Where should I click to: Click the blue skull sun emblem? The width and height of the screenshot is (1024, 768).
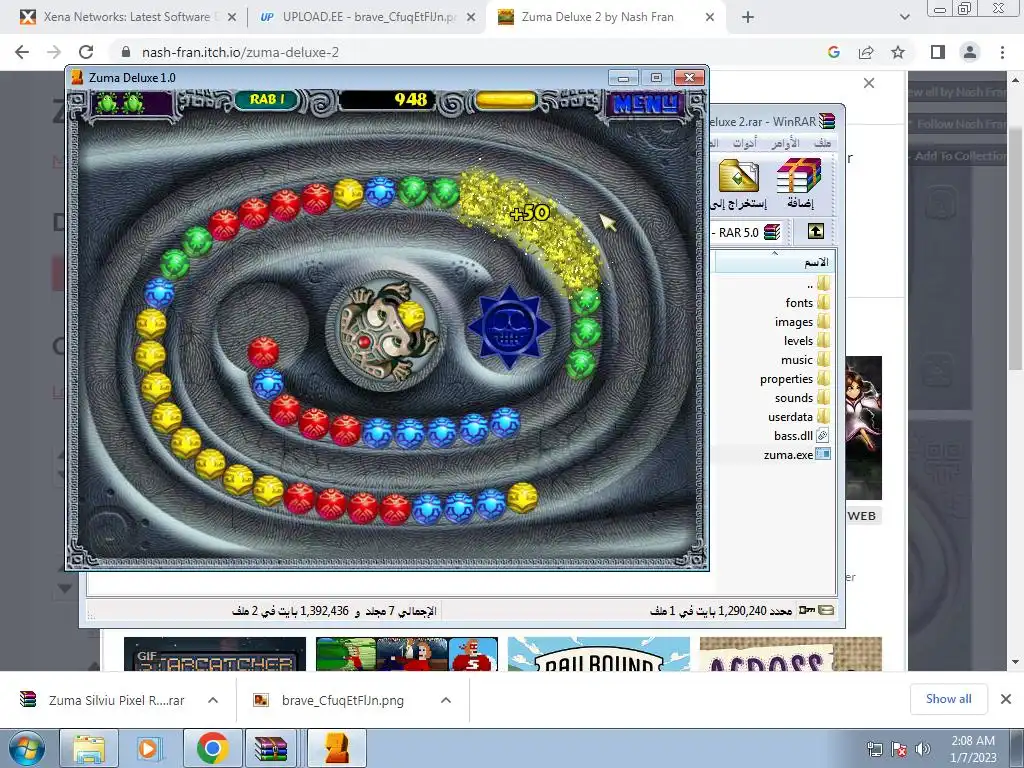509,327
